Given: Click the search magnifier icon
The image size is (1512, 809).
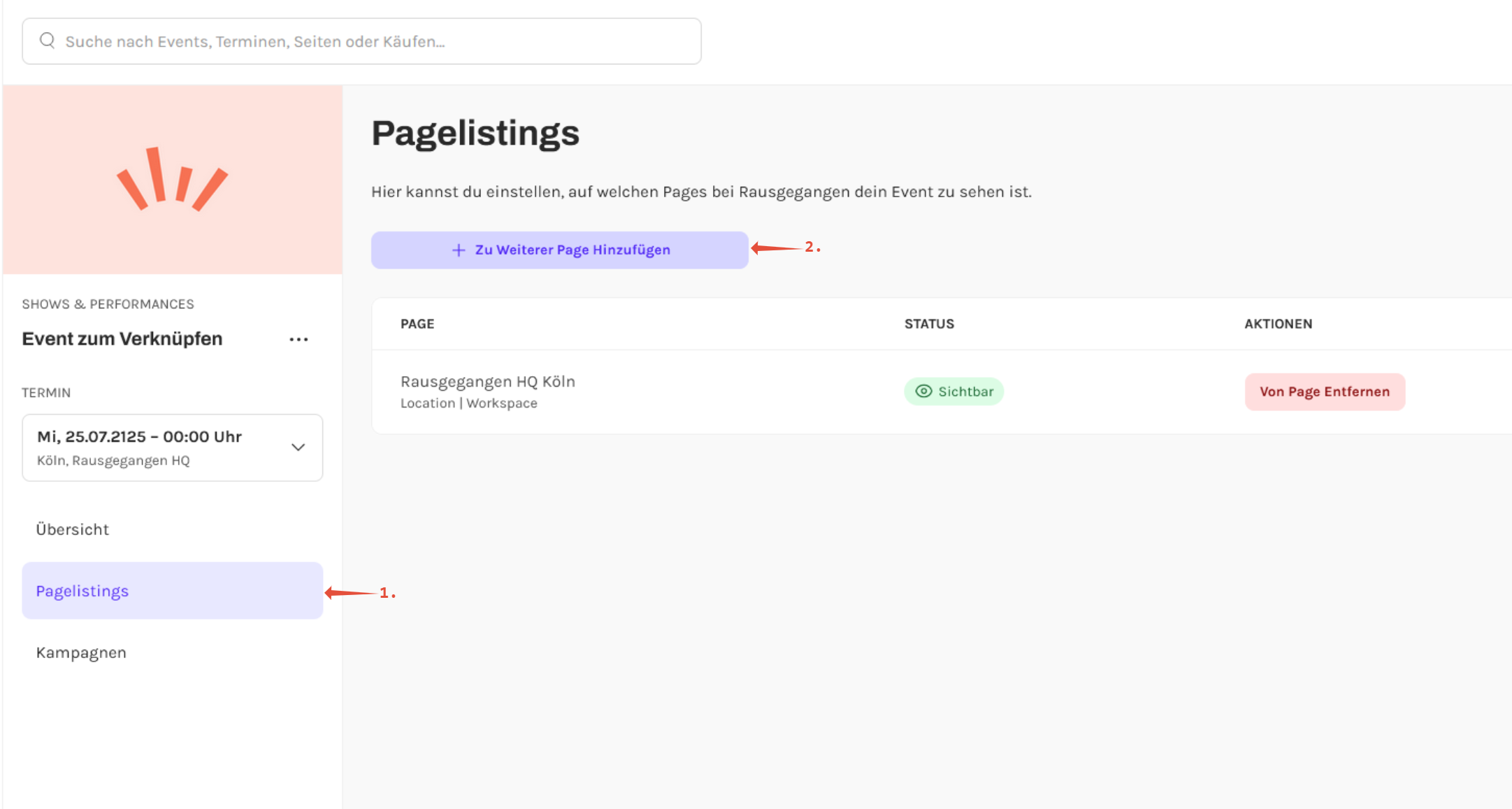Looking at the screenshot, I should click(47, 41).
